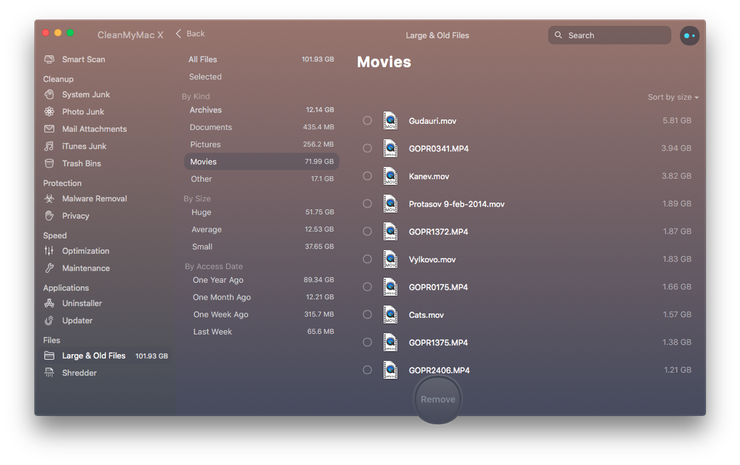Select the Large & Old Files folder icon

pyautogui.click(x=49, y=355)
